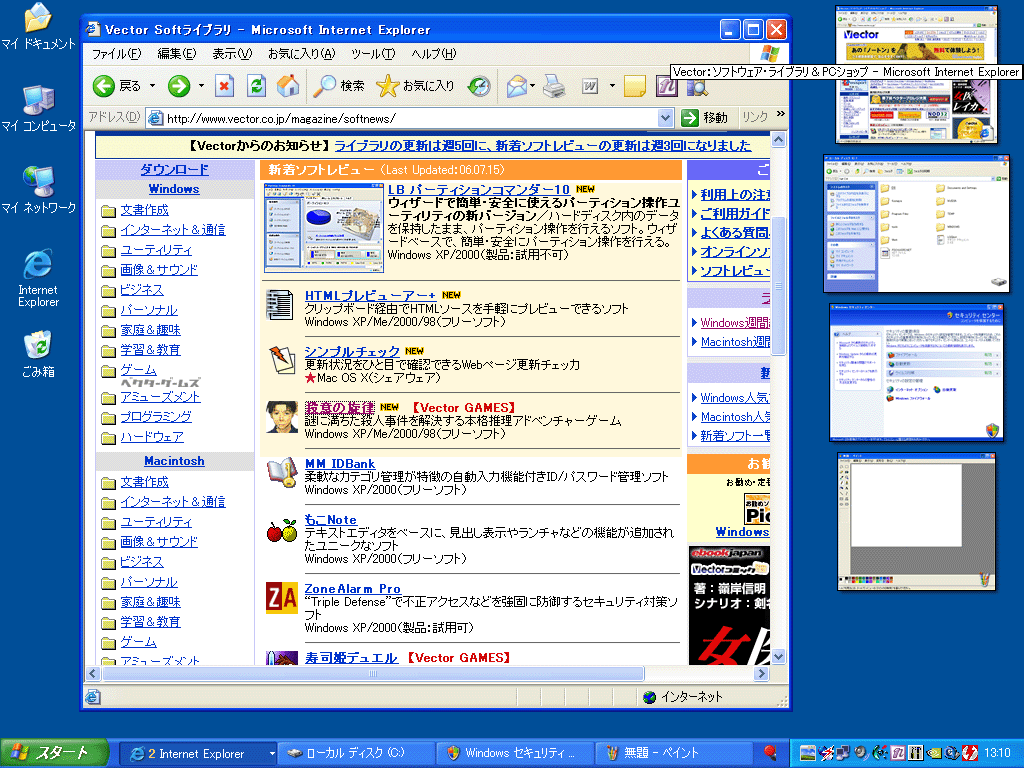Open the 表示(V) menu

tap(232, 54)
